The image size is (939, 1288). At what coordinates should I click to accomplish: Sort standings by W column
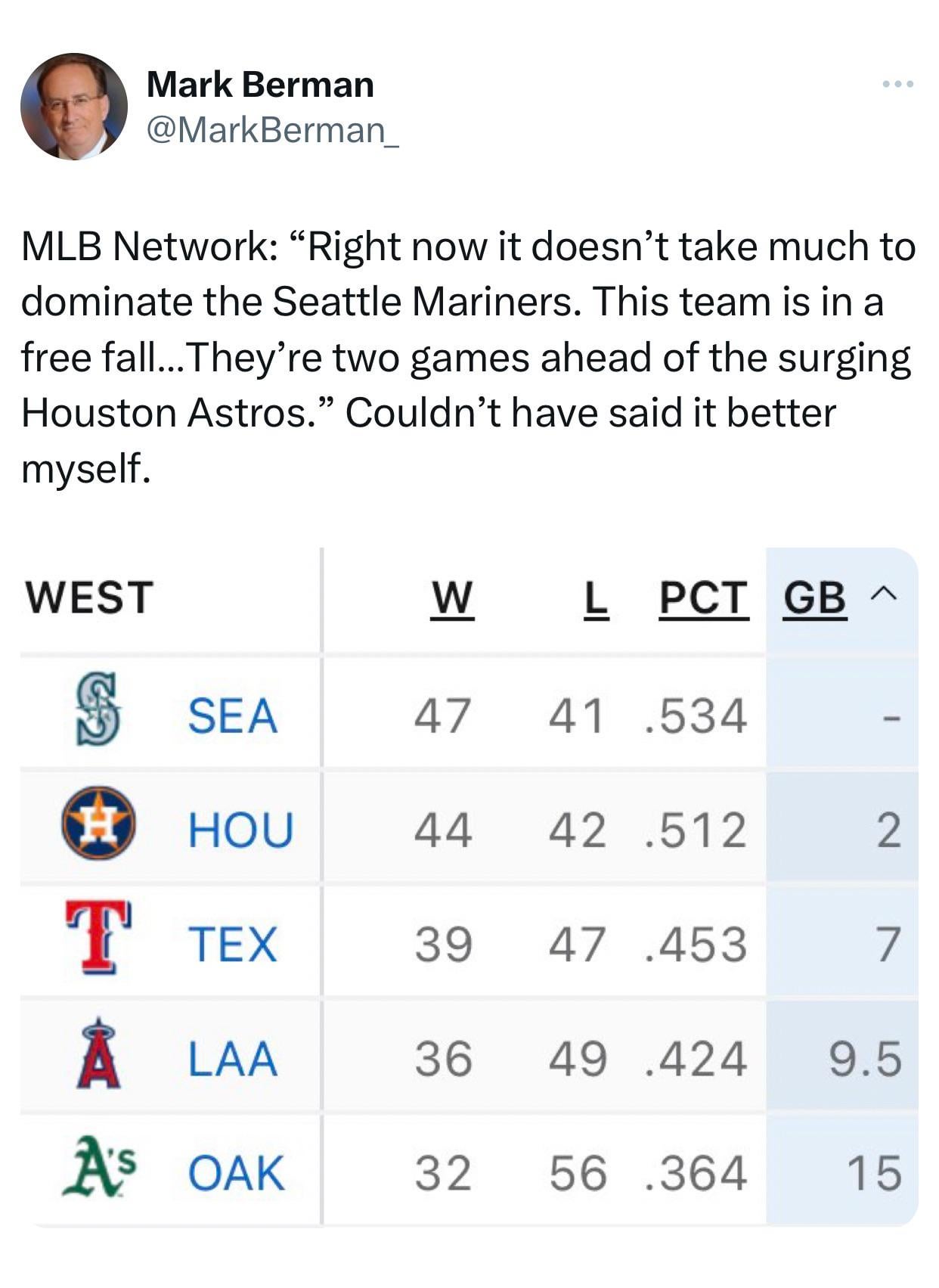[451, 599]
